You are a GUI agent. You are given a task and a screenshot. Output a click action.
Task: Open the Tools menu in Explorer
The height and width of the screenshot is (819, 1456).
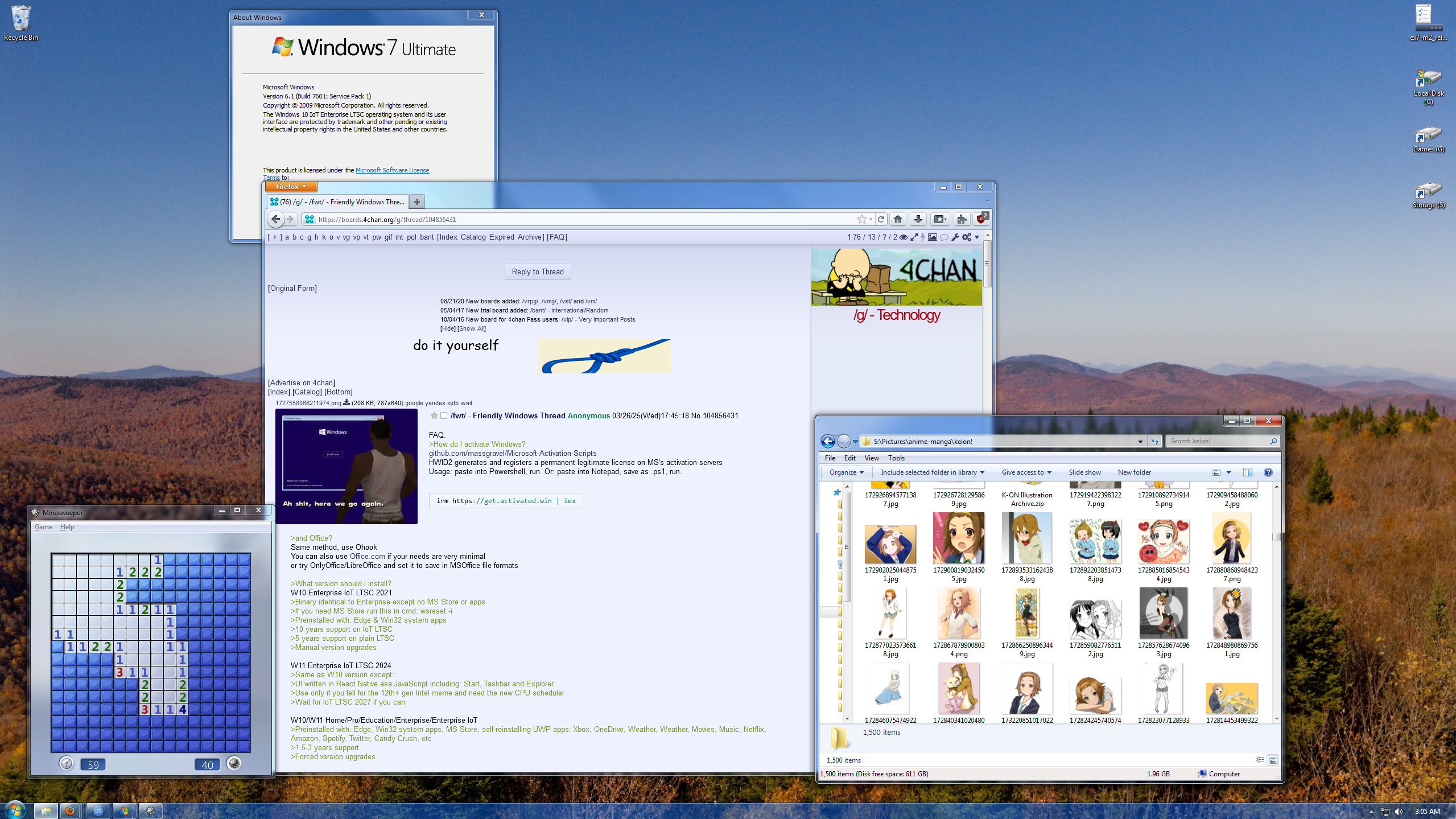click(896, 458)
